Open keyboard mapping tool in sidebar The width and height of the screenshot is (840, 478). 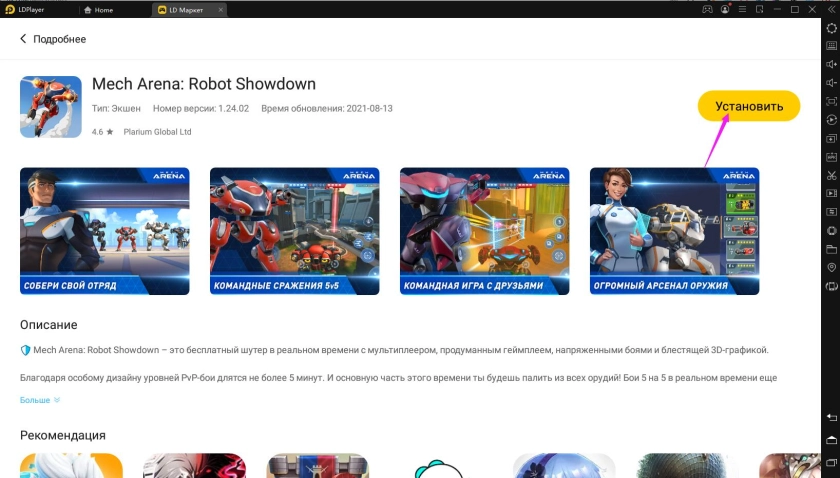point(831,46)
